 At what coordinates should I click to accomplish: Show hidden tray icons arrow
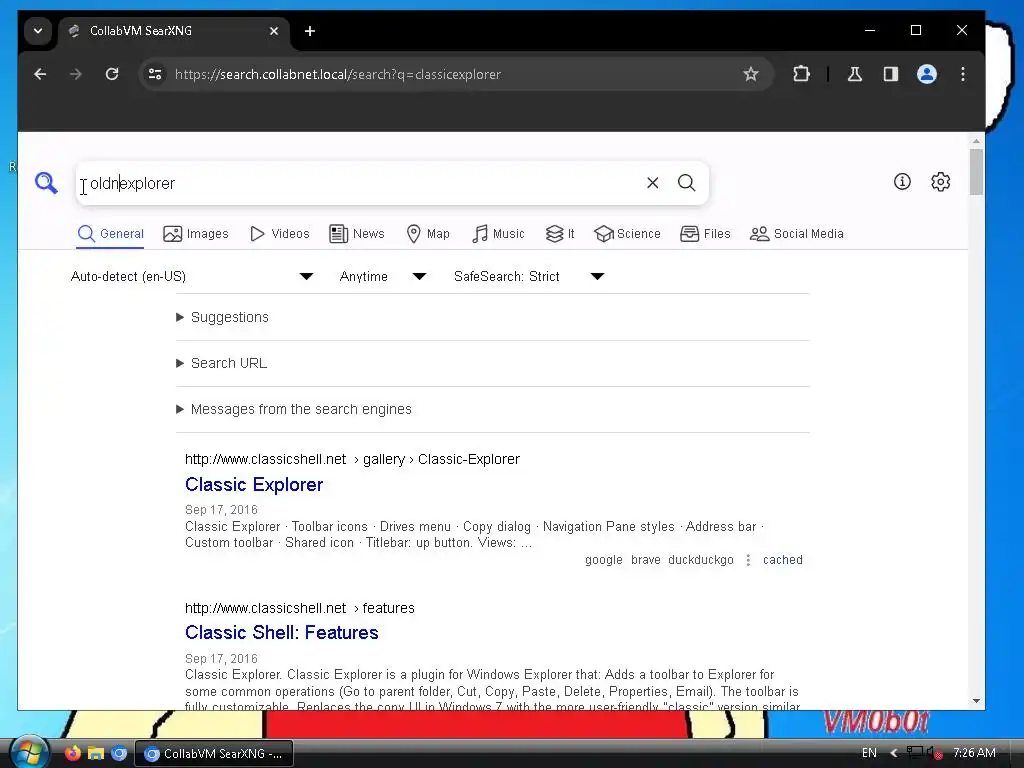point(894,753)
